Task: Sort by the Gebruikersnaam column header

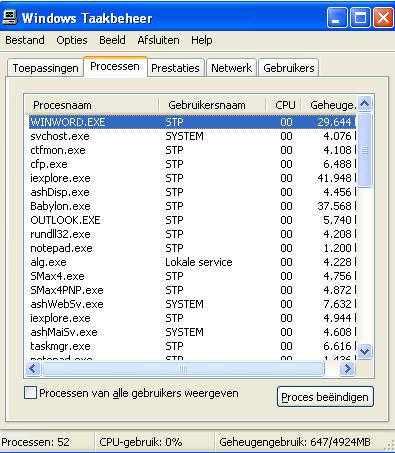Action: [x=212, y=105]
